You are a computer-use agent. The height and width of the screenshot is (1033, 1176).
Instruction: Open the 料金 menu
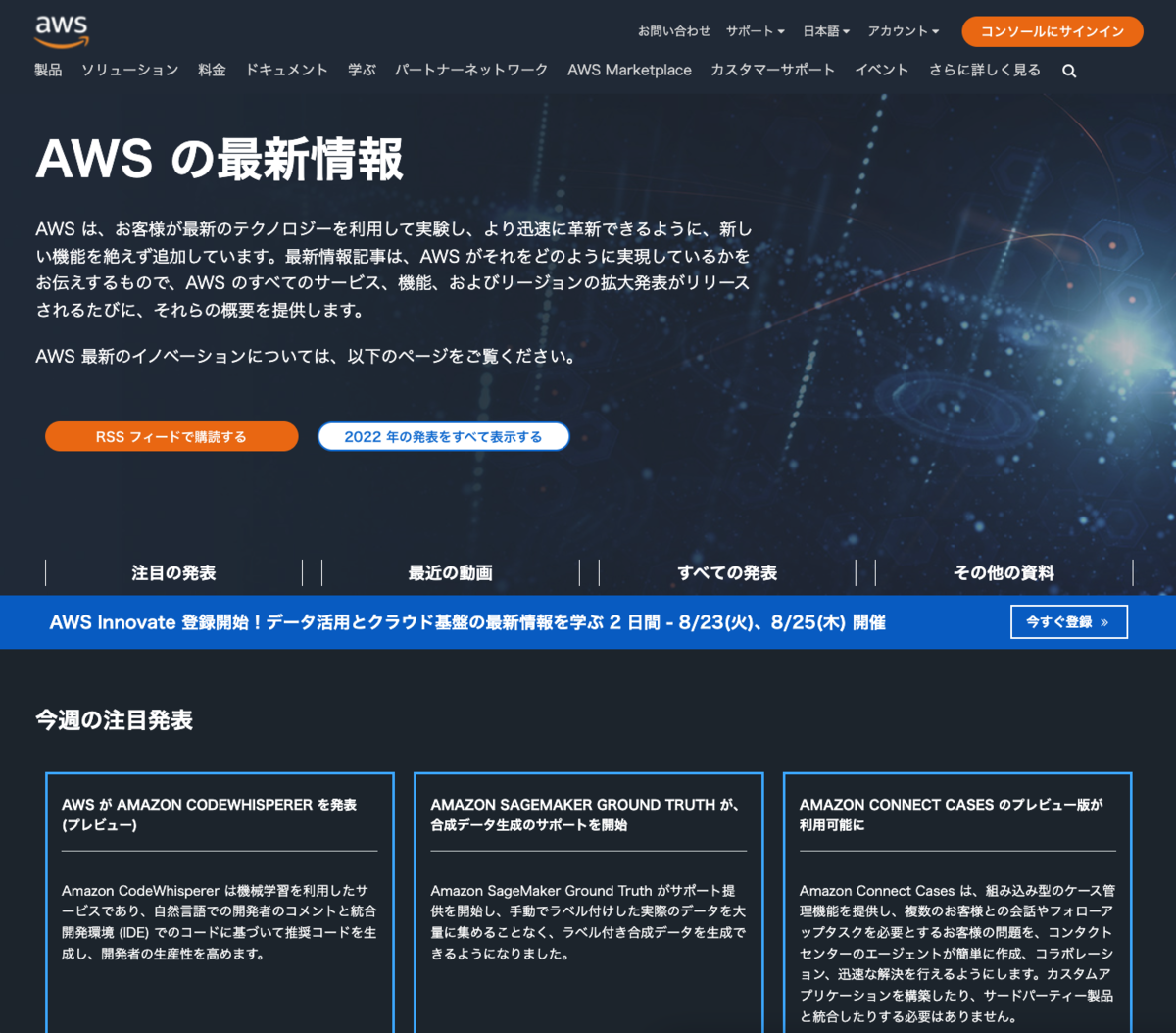(x=212, y=70)
